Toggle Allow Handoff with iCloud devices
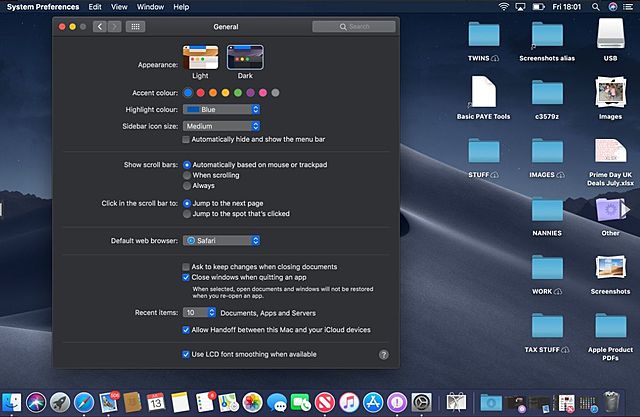The image size is (640, 417). pyautogui.click(x=186, y=330)
